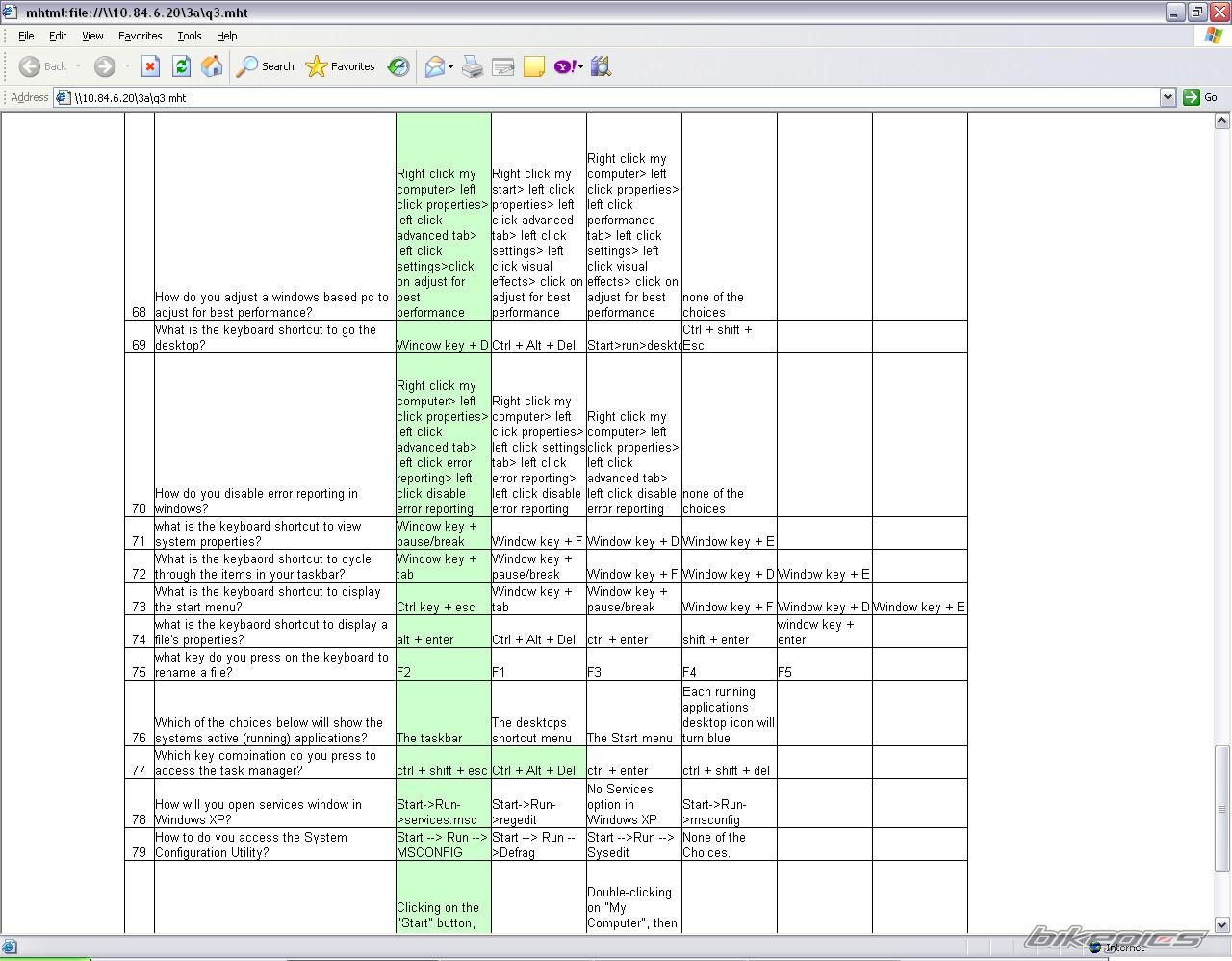Click the Forward navigation arrow
Image resolution: width=1232 pixels, height=961 pixels.
(x=104, y=66)
